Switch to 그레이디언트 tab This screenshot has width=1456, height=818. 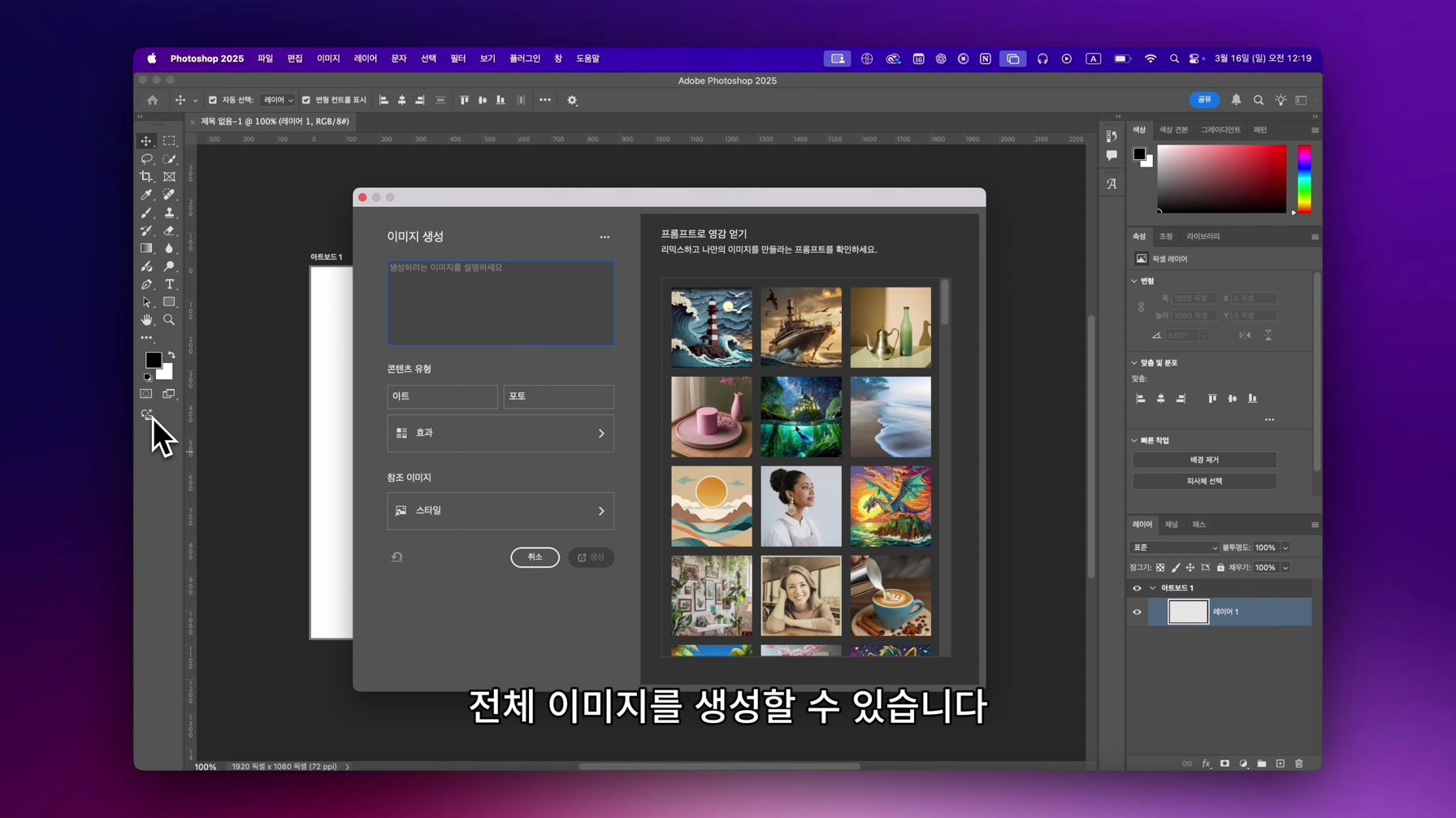(1220, 130)
